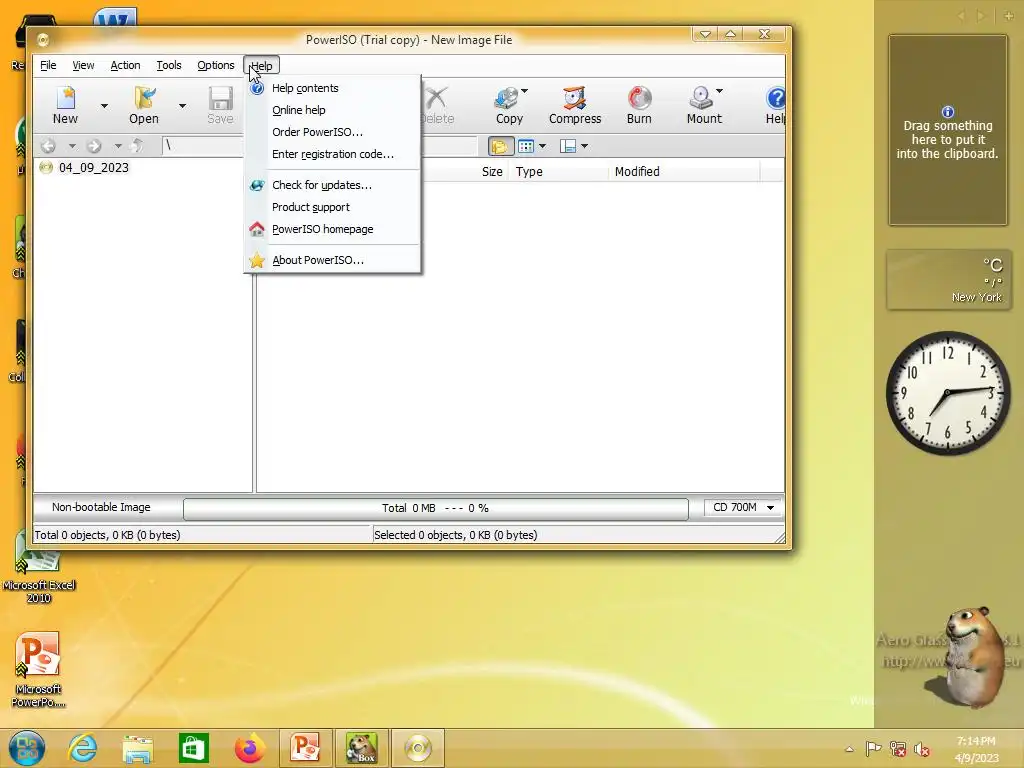Open the Windows Start button
Screen dimensions: 1024x768
click(x=27, y=748)
